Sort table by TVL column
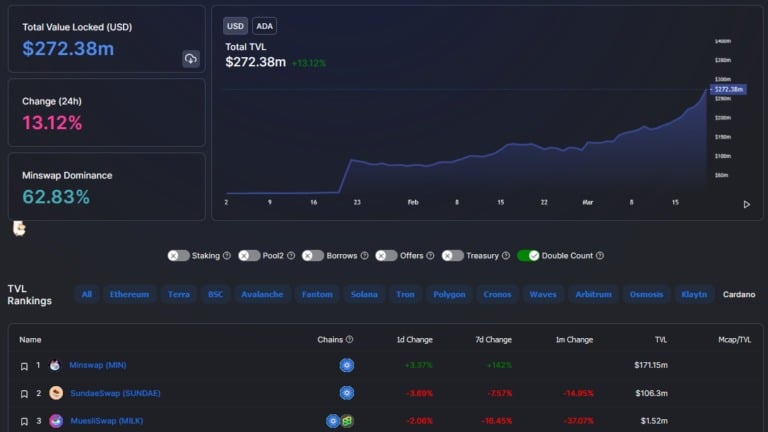This screenshot has height=432, width=768. pyautogui.click(x=661, y=339)
